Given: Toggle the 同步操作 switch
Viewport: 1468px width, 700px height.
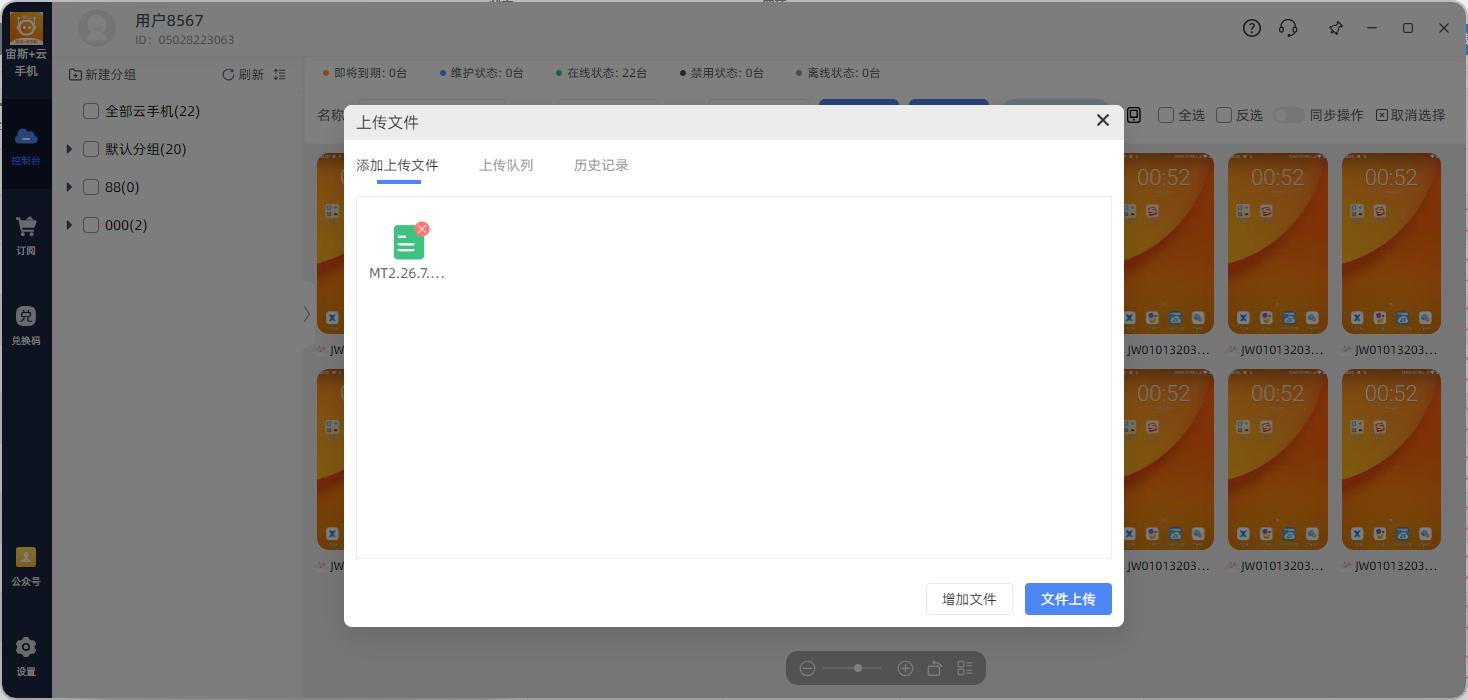Looking at the screenshot, I should click(x=1288, y=115).
